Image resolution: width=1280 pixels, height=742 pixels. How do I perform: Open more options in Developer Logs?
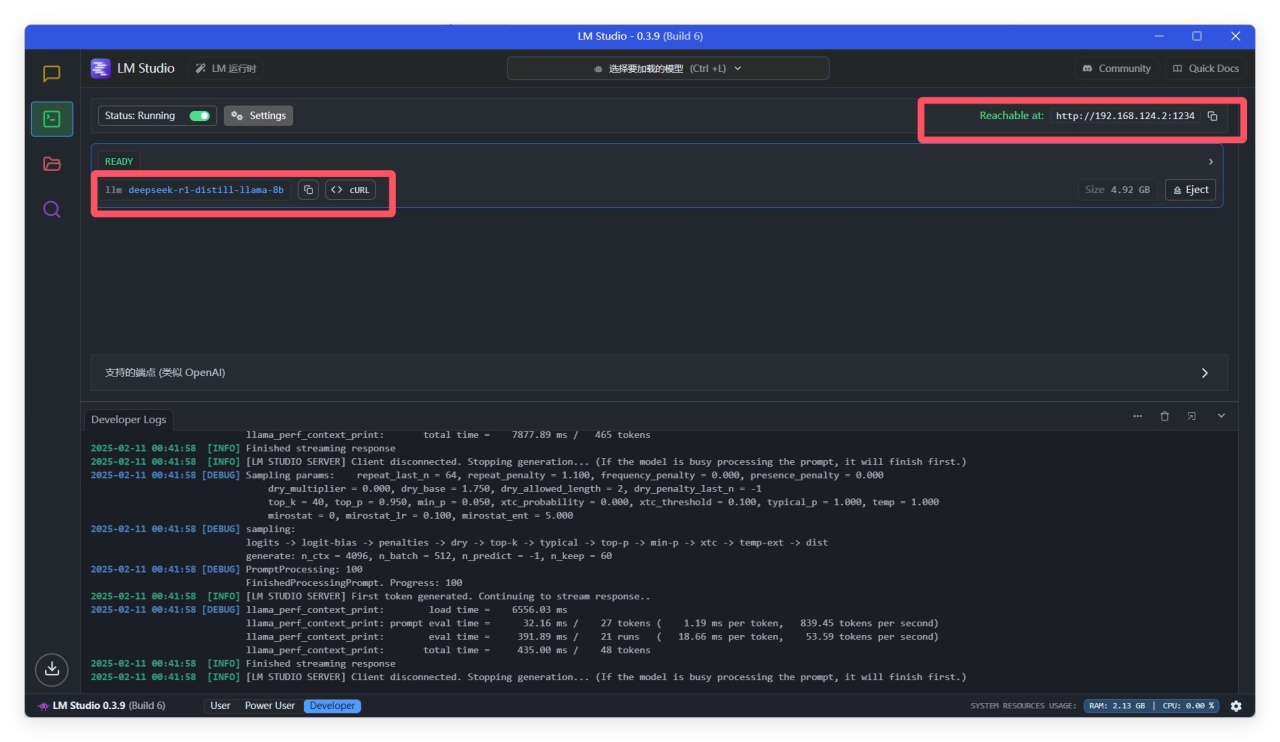pyautogui.click(x=1138, y=416)
